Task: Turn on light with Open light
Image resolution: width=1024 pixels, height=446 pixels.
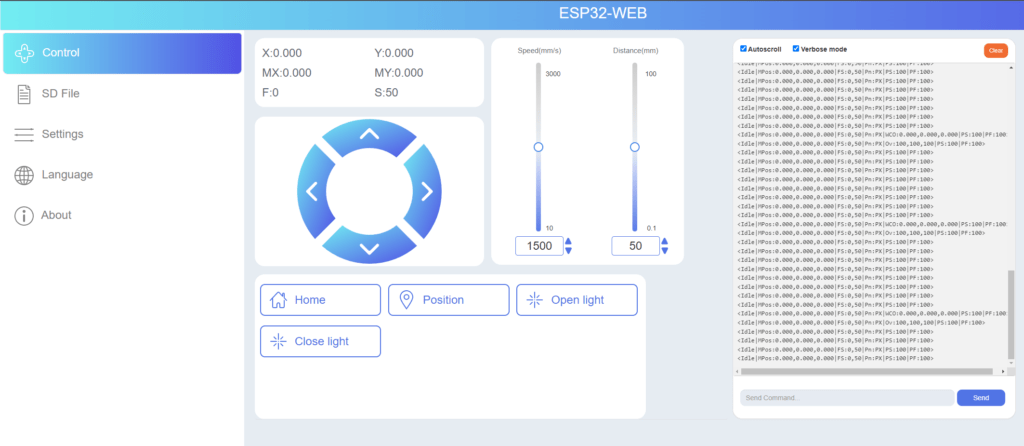Action: point(576,300)
